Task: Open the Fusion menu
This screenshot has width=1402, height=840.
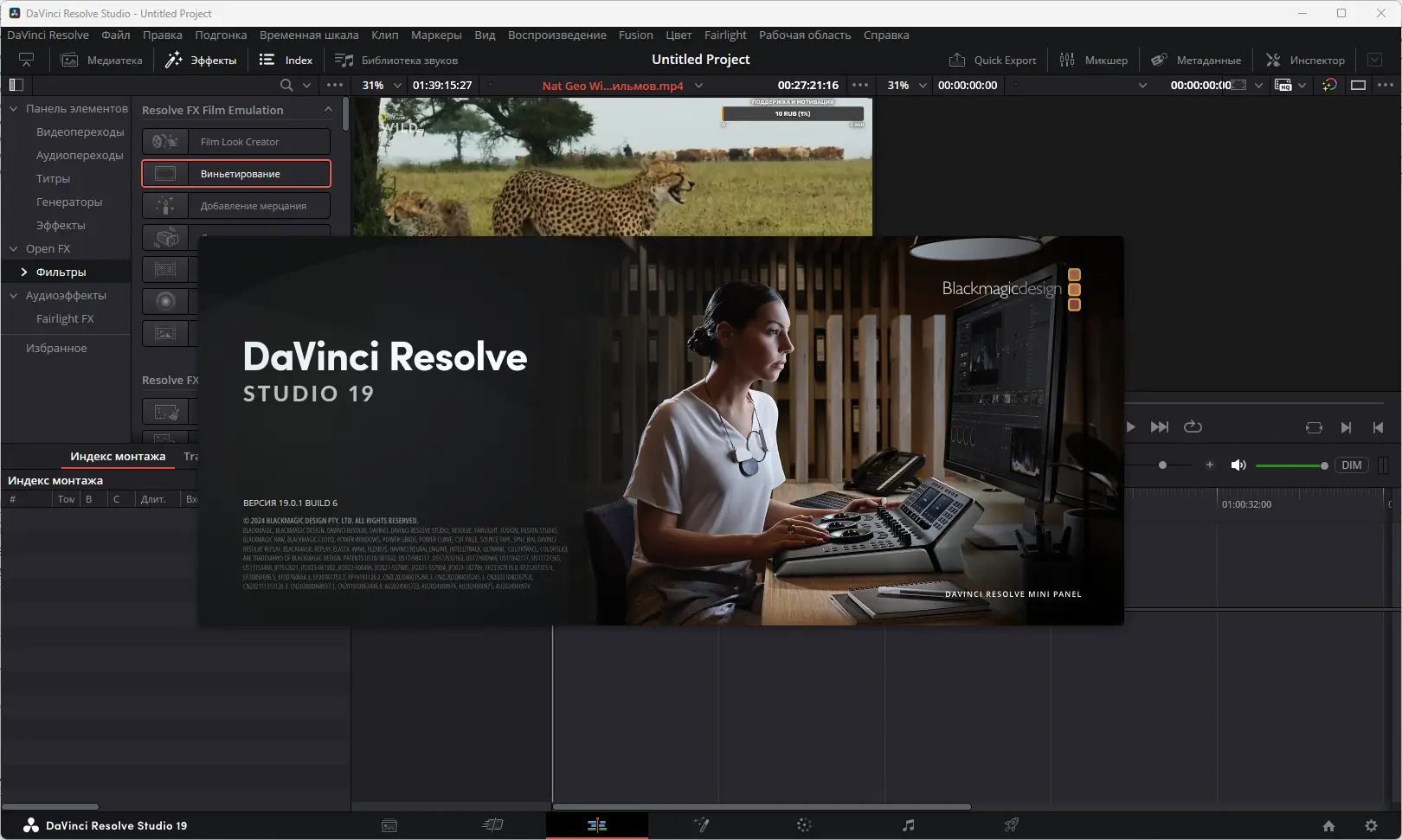Action: (635, 35)
